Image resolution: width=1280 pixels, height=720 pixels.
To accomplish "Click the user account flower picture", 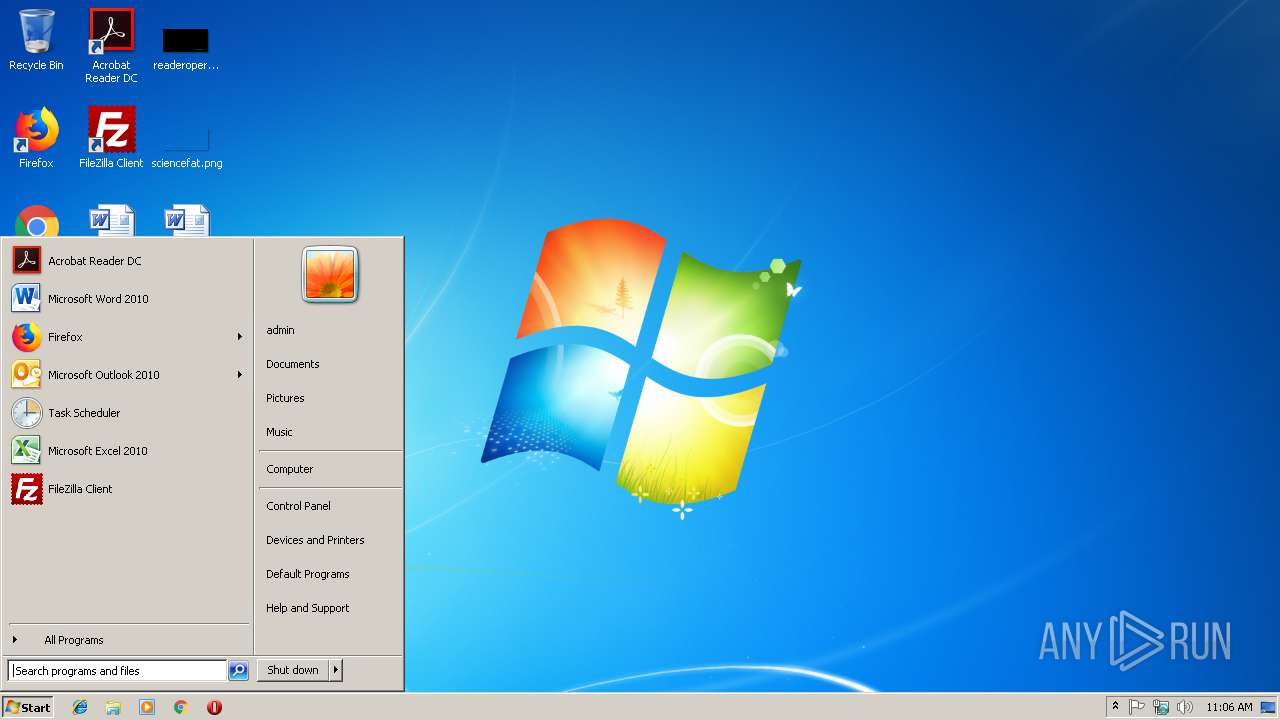I will pos(330,275).
